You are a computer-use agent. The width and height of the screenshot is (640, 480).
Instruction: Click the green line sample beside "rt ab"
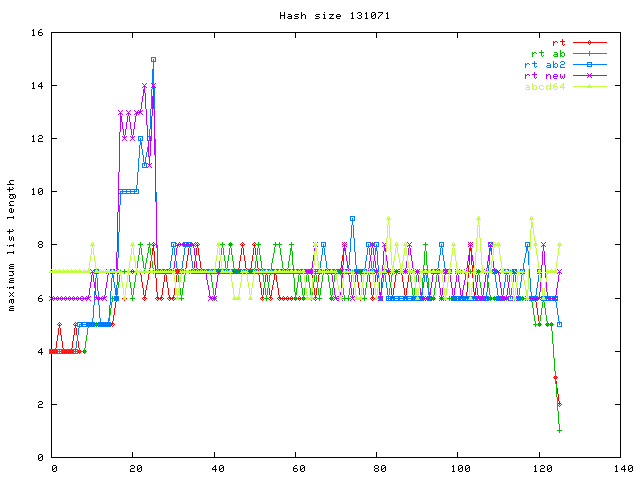589,53
